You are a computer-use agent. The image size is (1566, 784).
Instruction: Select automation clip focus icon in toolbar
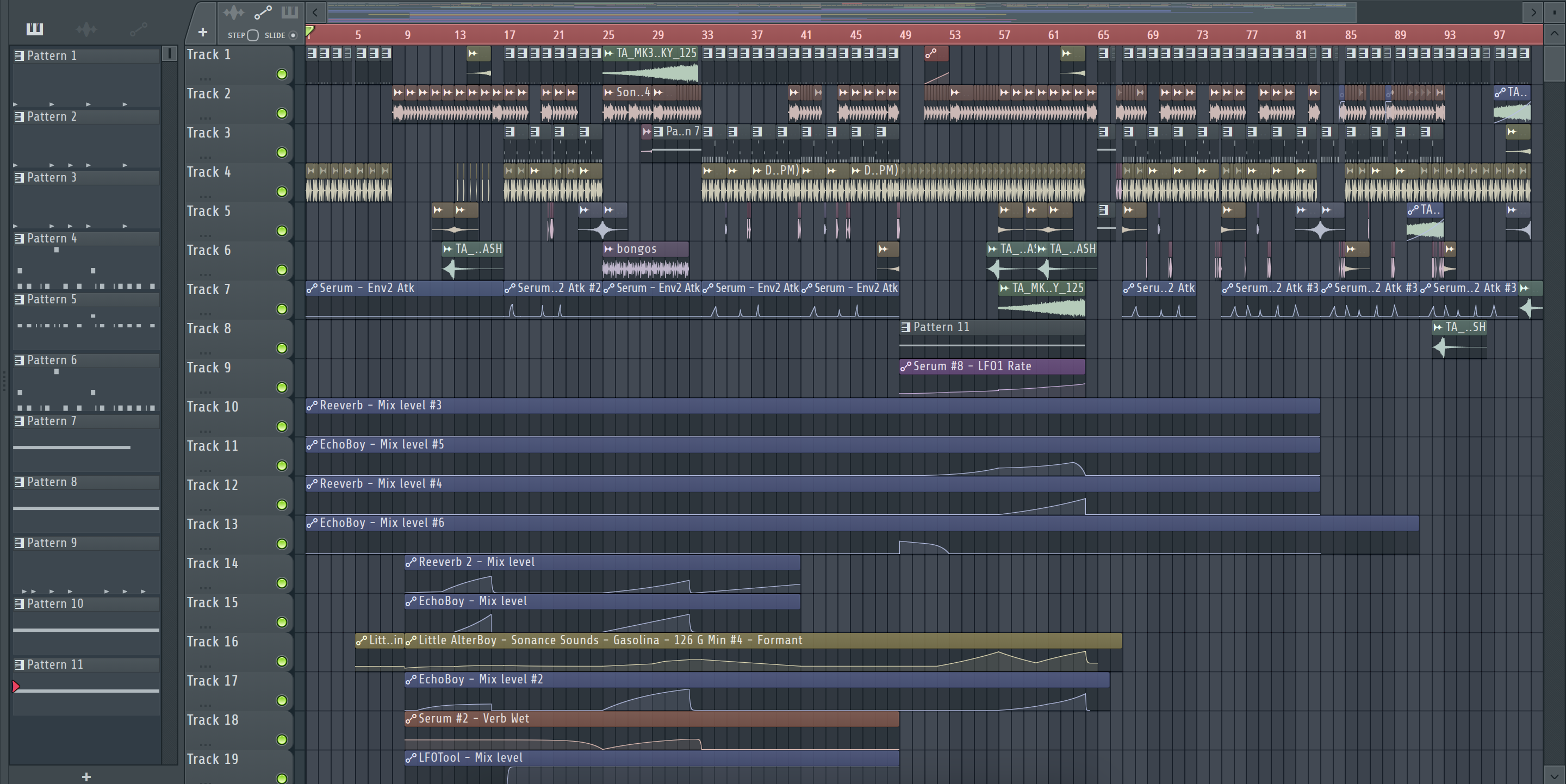pyautogui.click(x=263, y=12)
